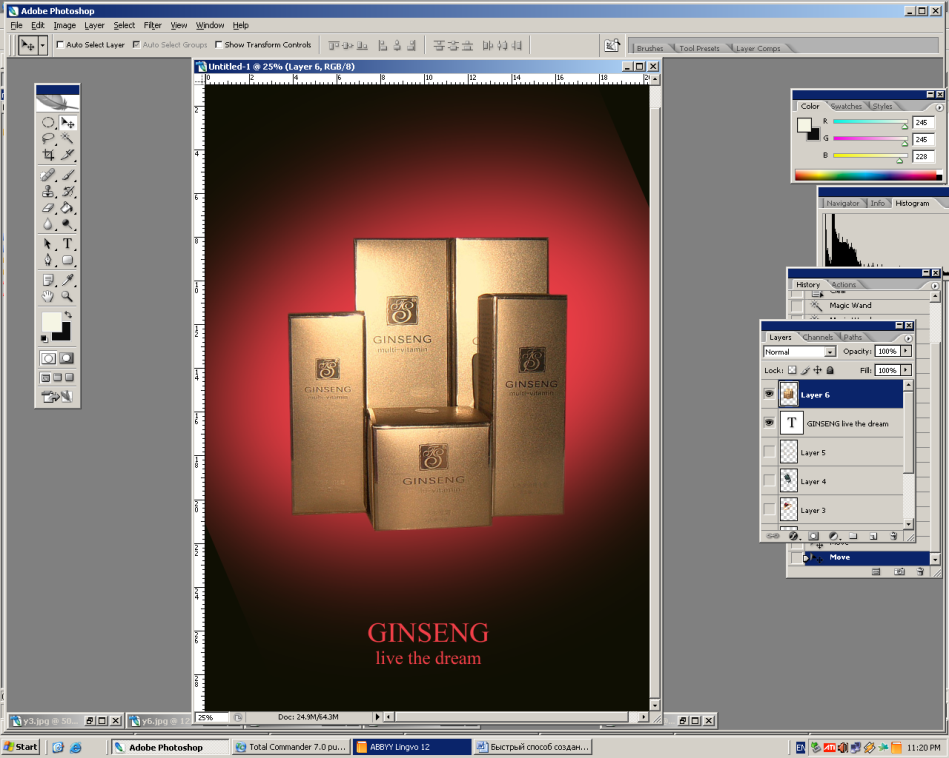949x758 pixels.
Task: Select the Blur tool
Action: [x=48, y=224]
